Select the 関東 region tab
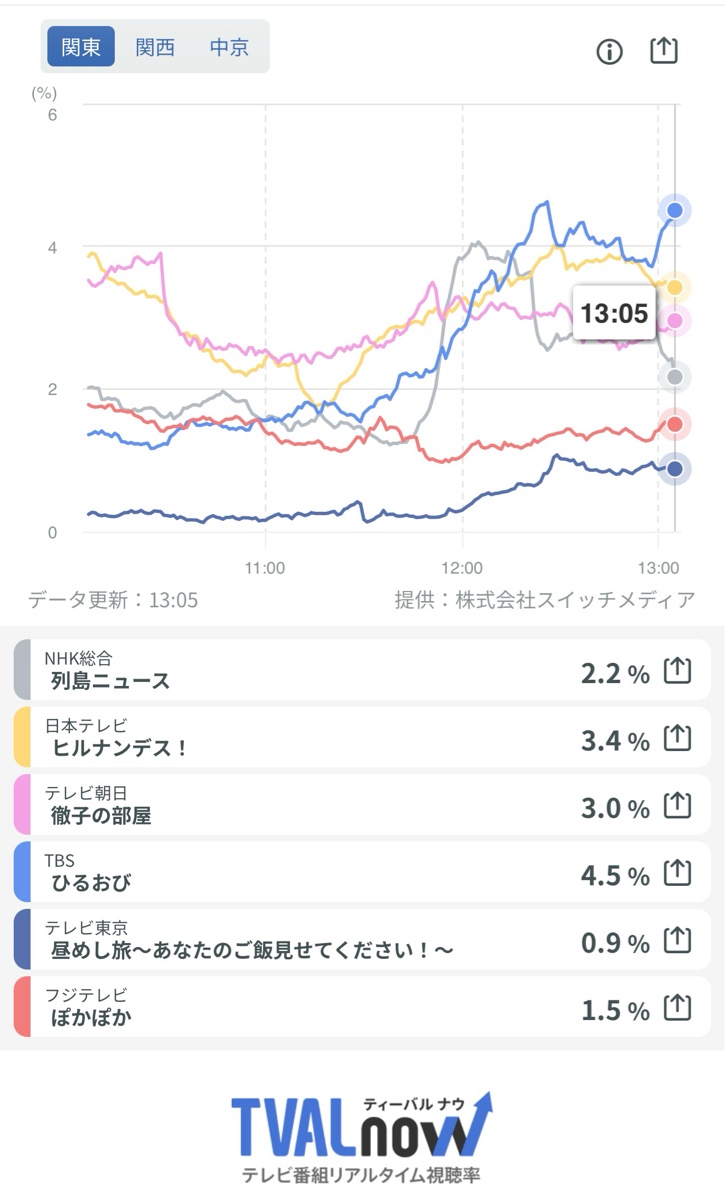725x1200 pixels. [81, 47]
